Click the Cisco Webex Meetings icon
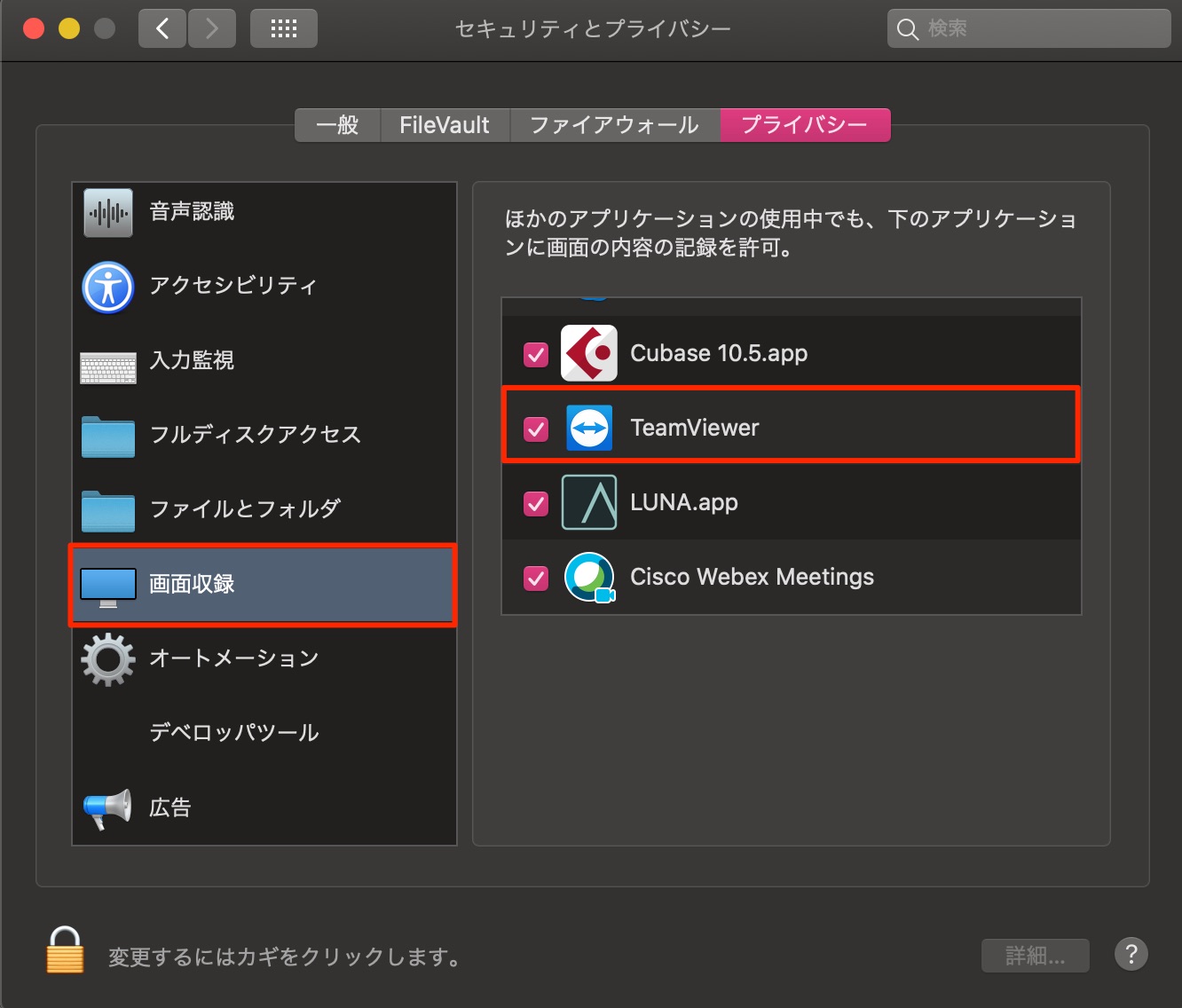The height and width of the screenshot is (1008, 1182). [x=589, y=577]
